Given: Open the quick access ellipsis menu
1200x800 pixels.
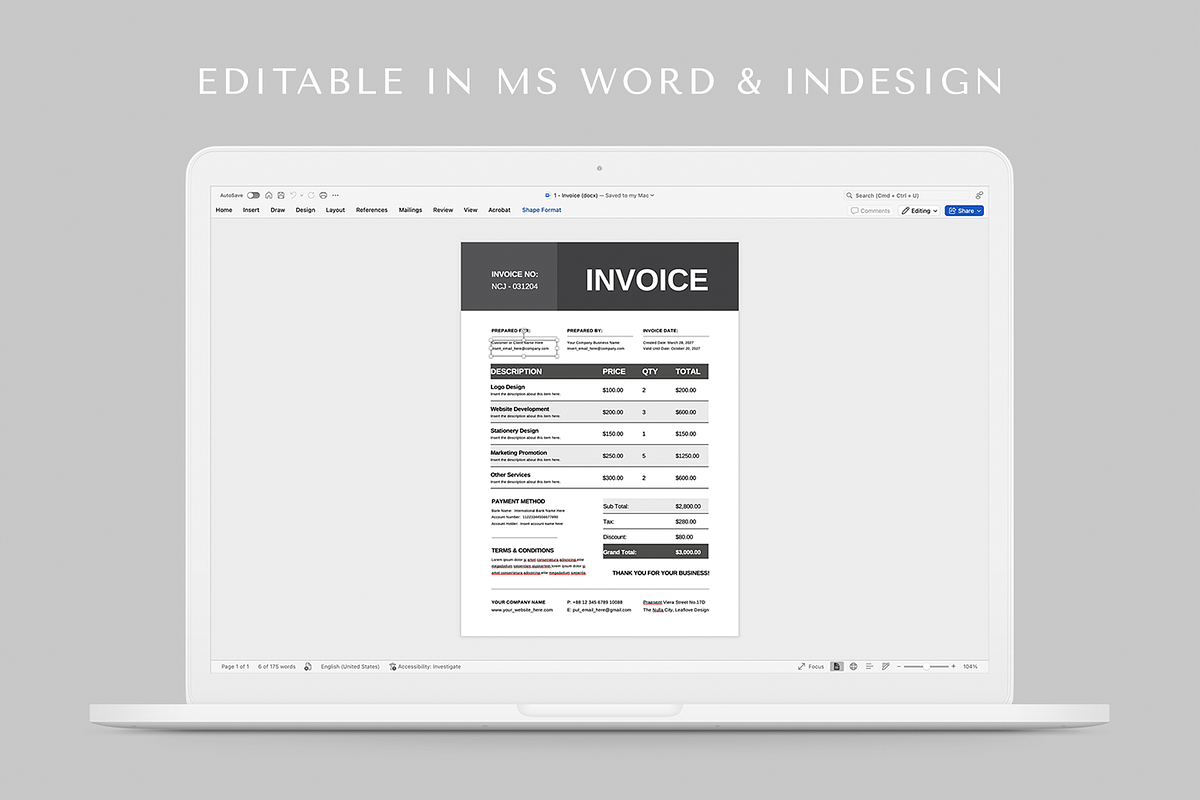Looking at the screenshot, I should tap(335, 195).
